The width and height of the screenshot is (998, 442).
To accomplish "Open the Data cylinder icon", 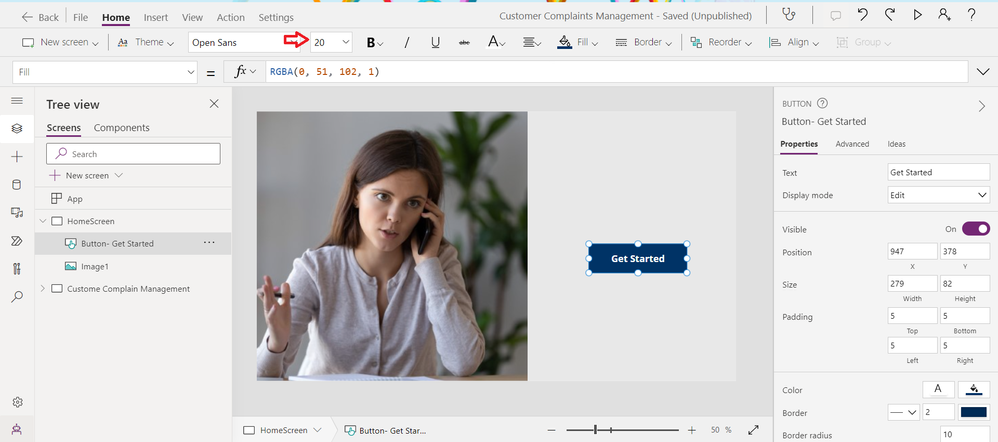I will coord(17,185).
